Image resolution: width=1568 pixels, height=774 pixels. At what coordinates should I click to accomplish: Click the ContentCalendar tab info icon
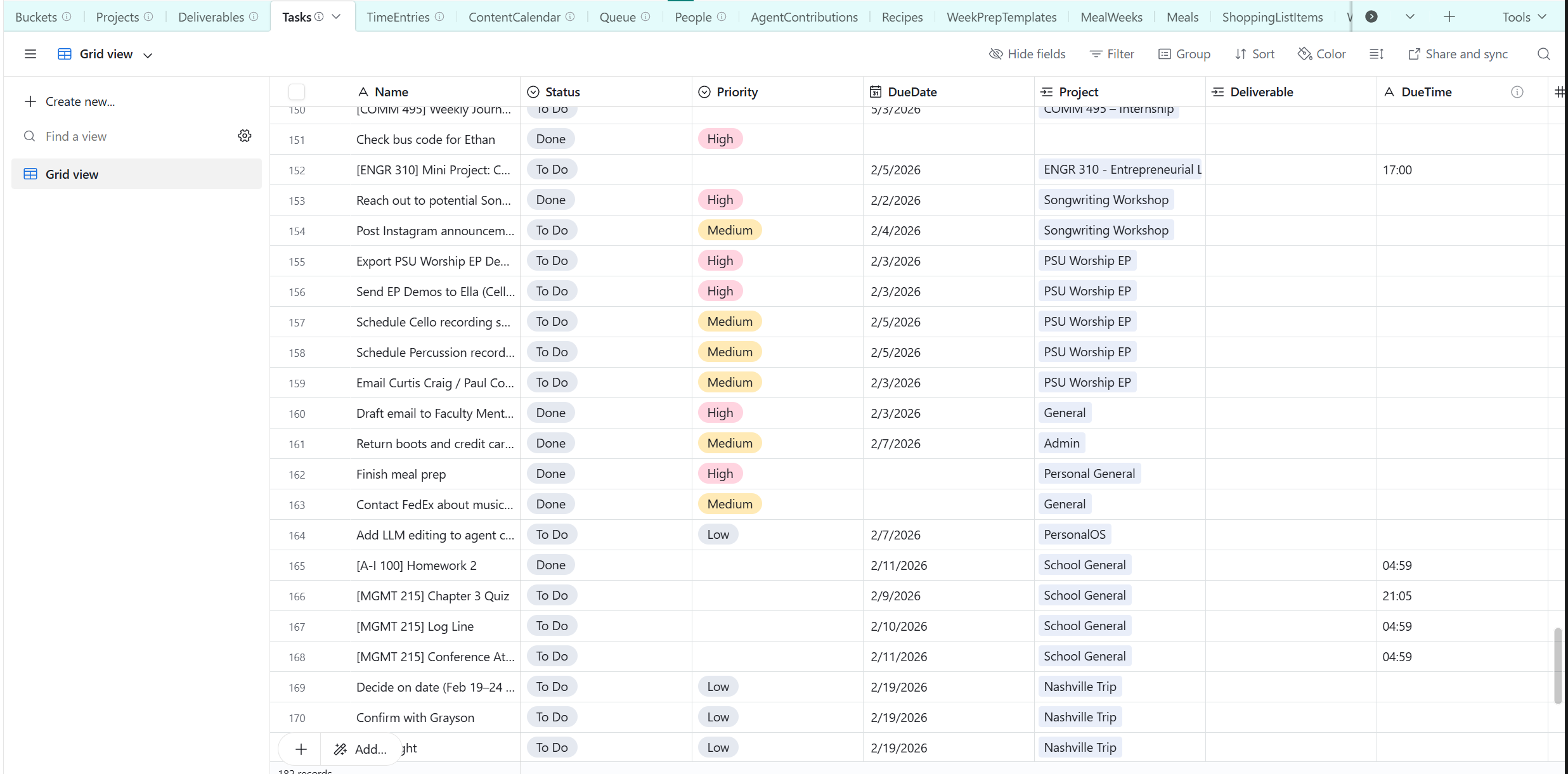pyautogui.click(x=570, y=16)
